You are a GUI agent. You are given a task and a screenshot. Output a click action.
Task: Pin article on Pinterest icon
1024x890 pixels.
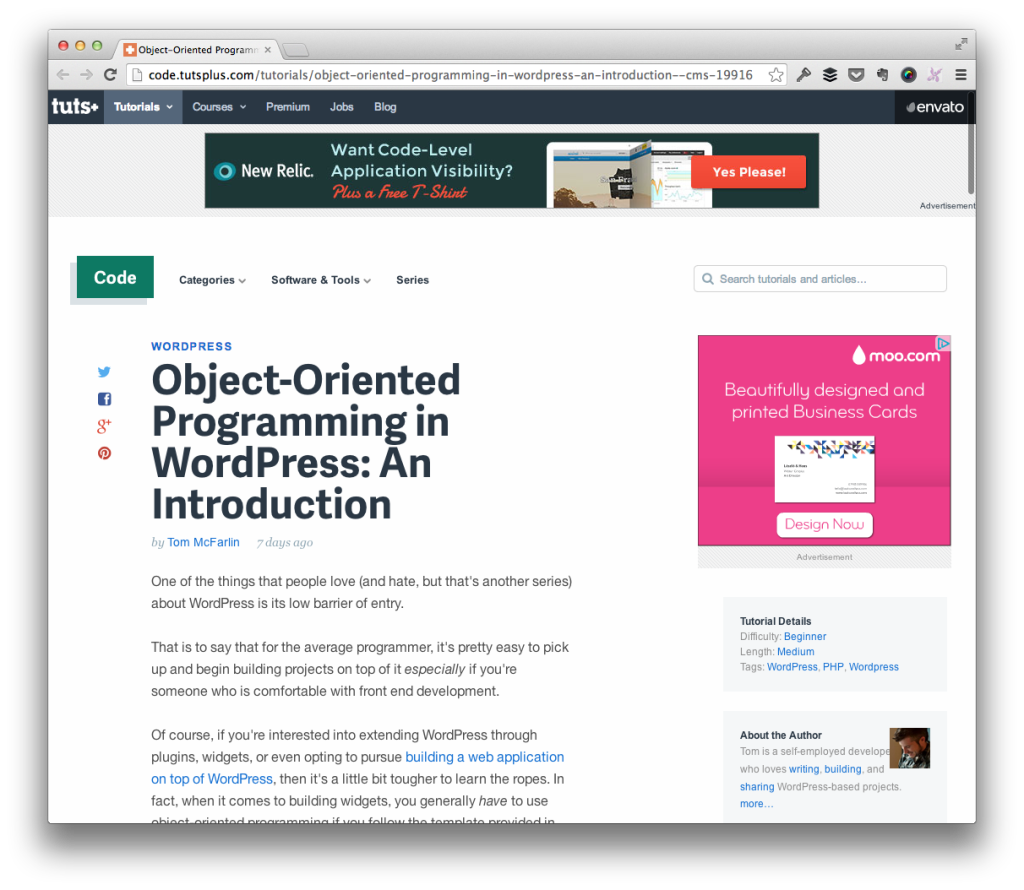pyautogui.click(x=104, y=453)
